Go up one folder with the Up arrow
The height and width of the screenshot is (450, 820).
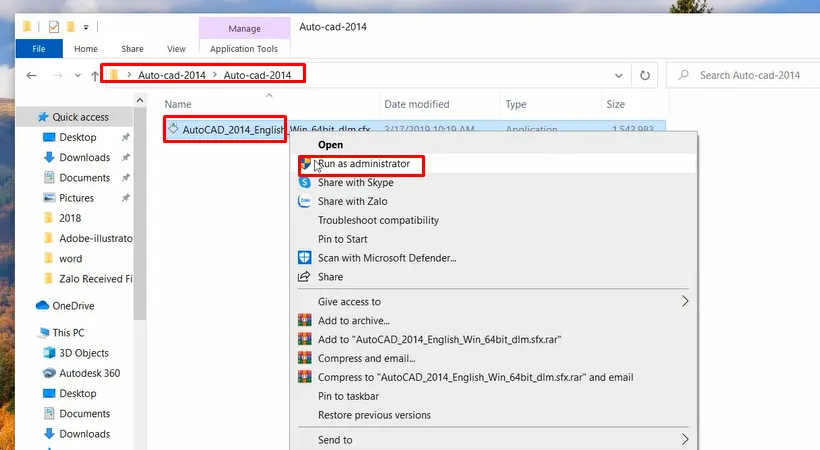click(95, 75)
